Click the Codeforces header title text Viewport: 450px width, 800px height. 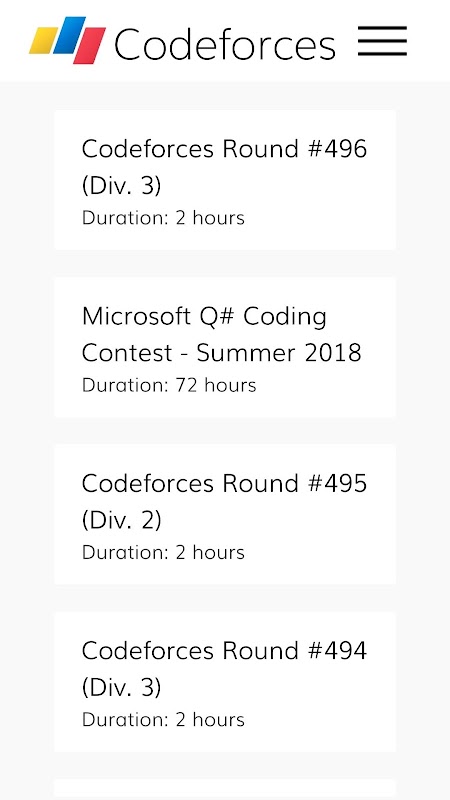click(225, 44)
